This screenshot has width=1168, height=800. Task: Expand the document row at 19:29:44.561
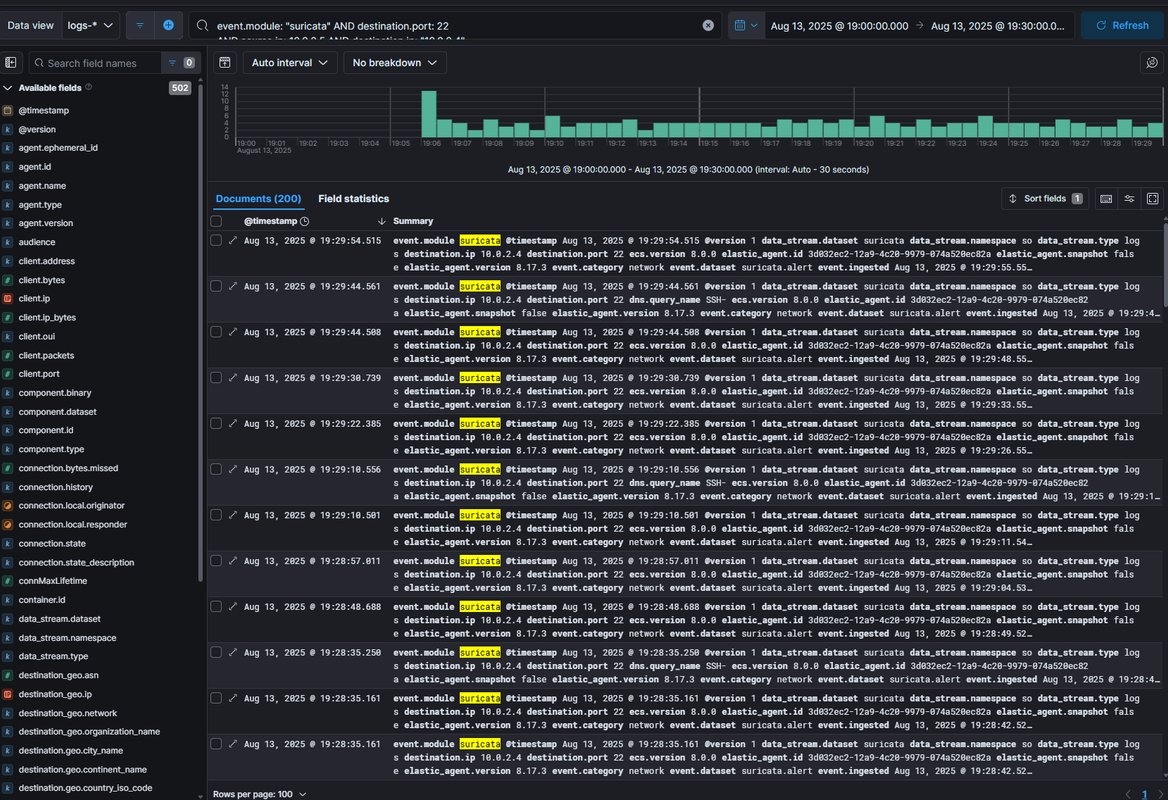233,286
